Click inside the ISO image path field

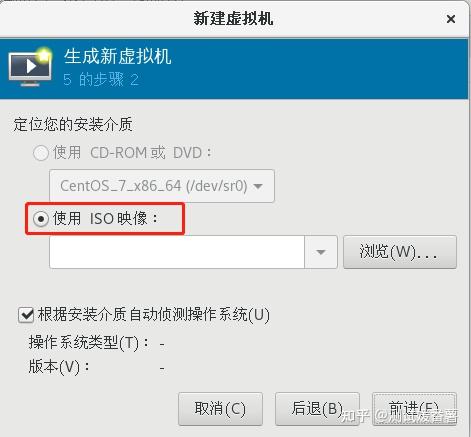pyautogui.click(x=177, y=252)
